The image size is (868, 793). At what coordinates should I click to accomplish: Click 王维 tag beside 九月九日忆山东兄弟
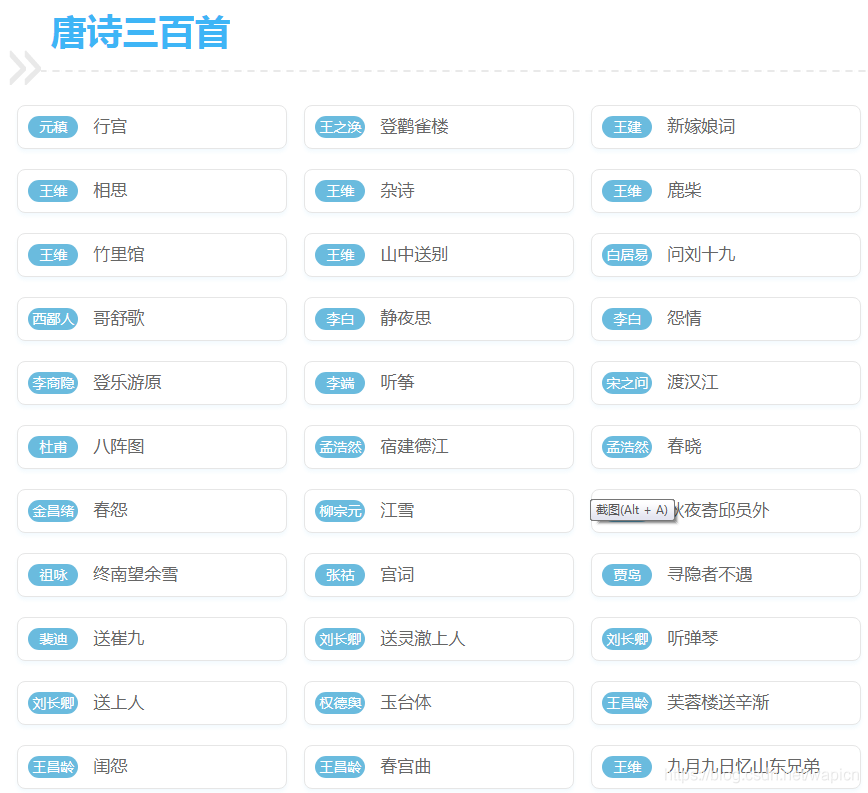tap(627, 768)
